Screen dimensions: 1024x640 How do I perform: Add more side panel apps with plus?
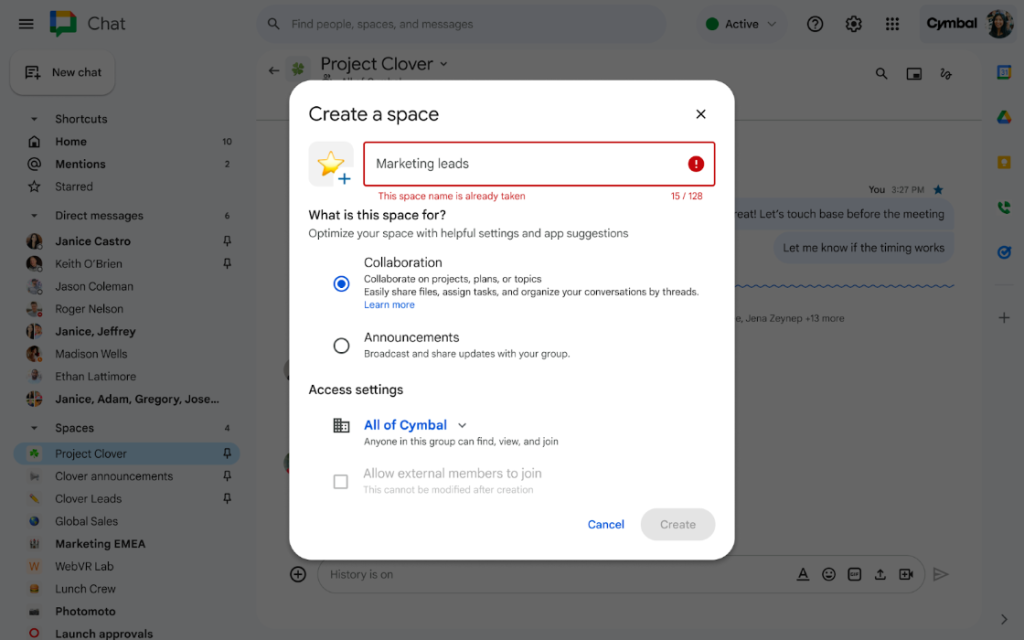(x=1004, y=318)
